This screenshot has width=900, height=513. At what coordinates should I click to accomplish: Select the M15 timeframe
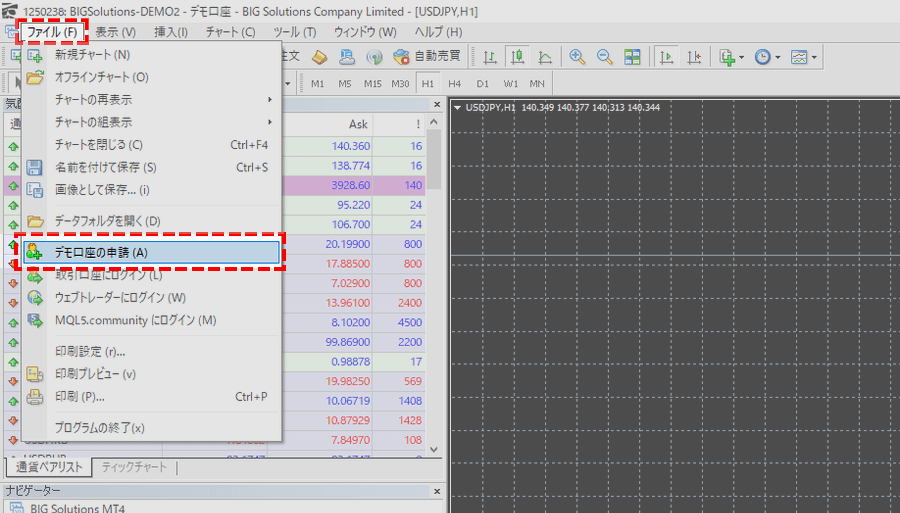click(373, 84)
